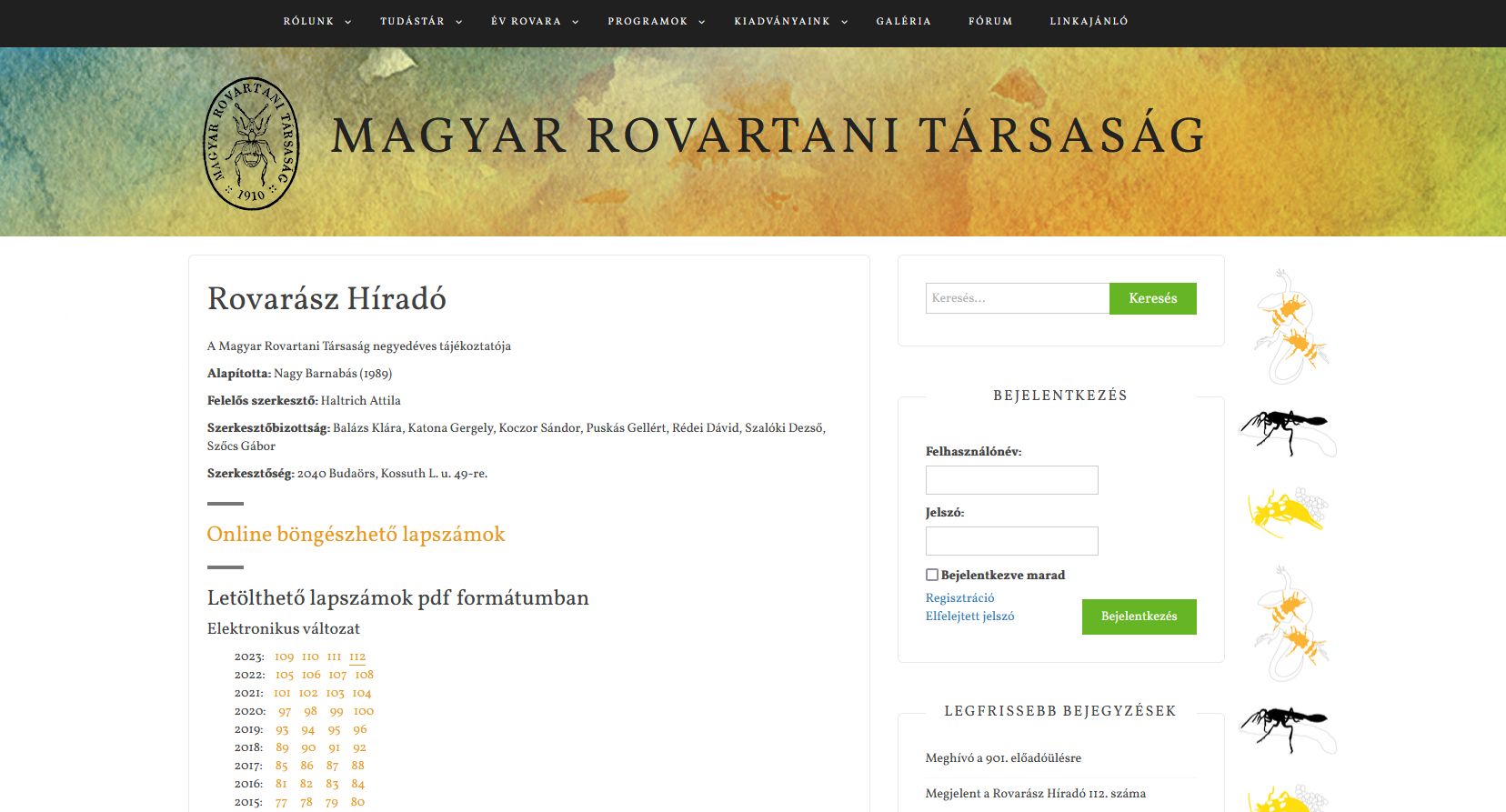
Task: Click the Magyar Rovartani Társaság site title
Action: point(768,135)
